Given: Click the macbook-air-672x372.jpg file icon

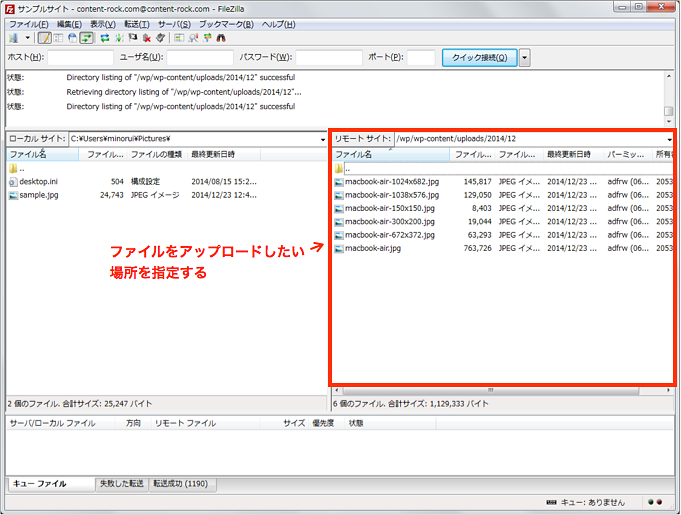Looking at the screenshot, I should [339, 235].
